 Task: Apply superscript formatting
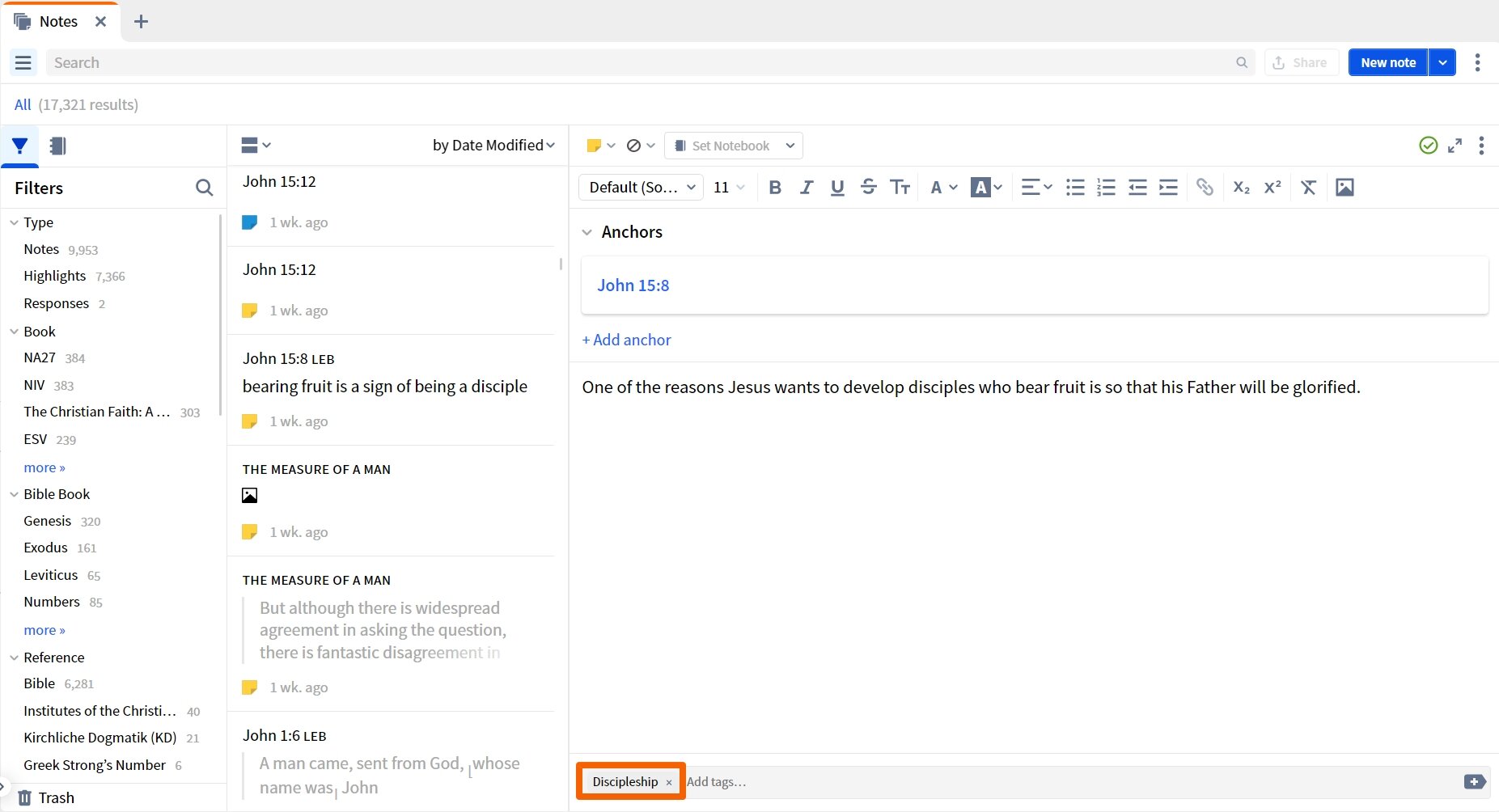(1272, 187)
